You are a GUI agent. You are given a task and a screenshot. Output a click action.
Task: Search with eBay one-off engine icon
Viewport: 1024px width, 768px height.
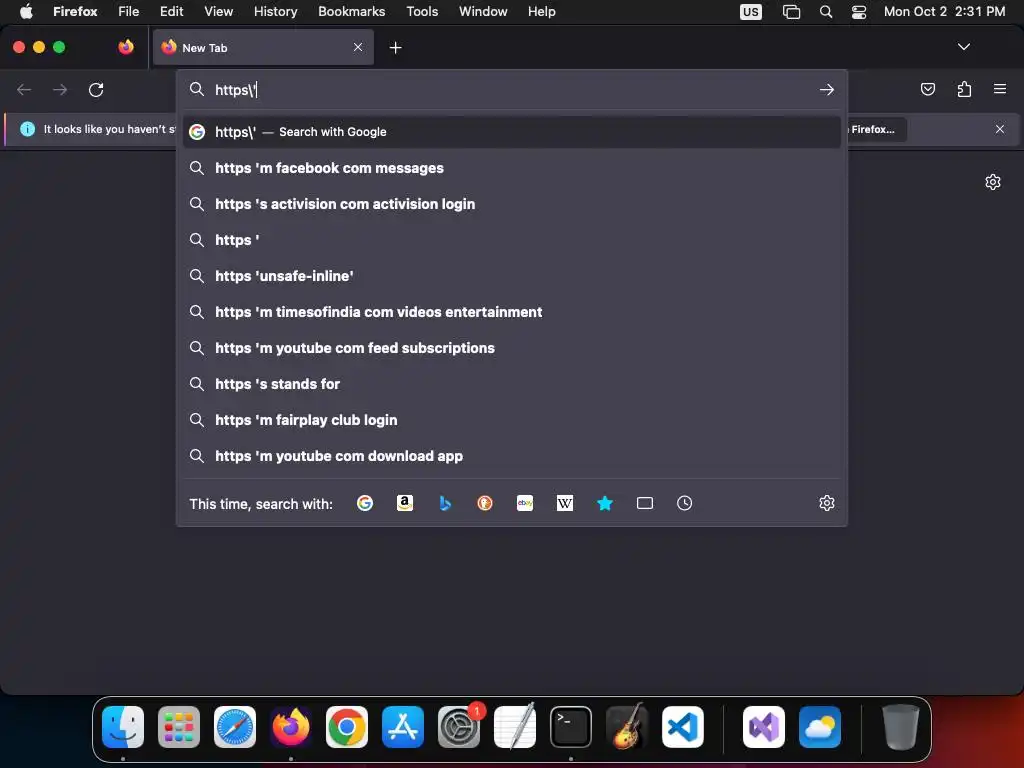point(525,503)
